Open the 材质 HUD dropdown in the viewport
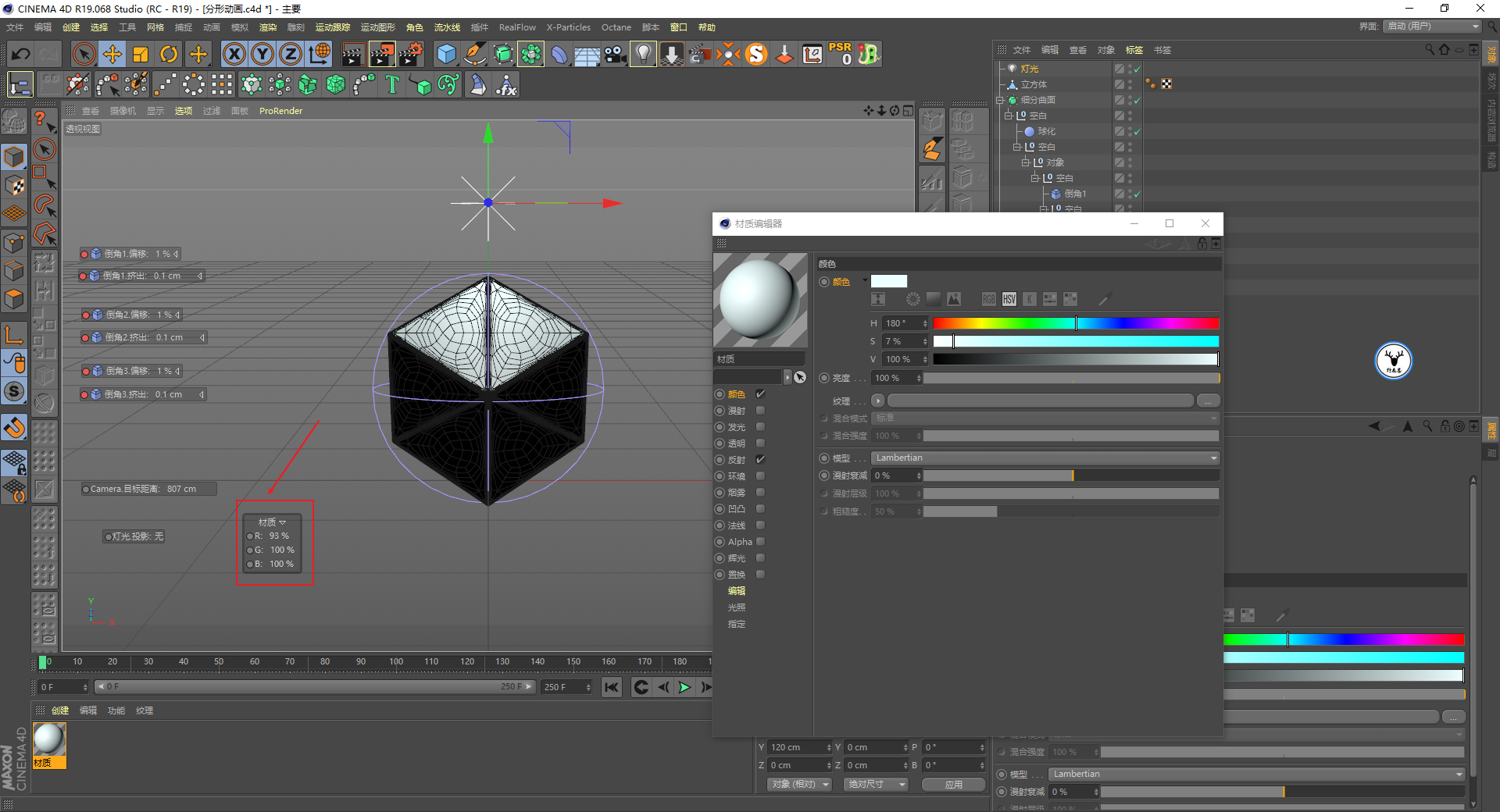This screenshot has width=1500, height=812. click(273, 522)
